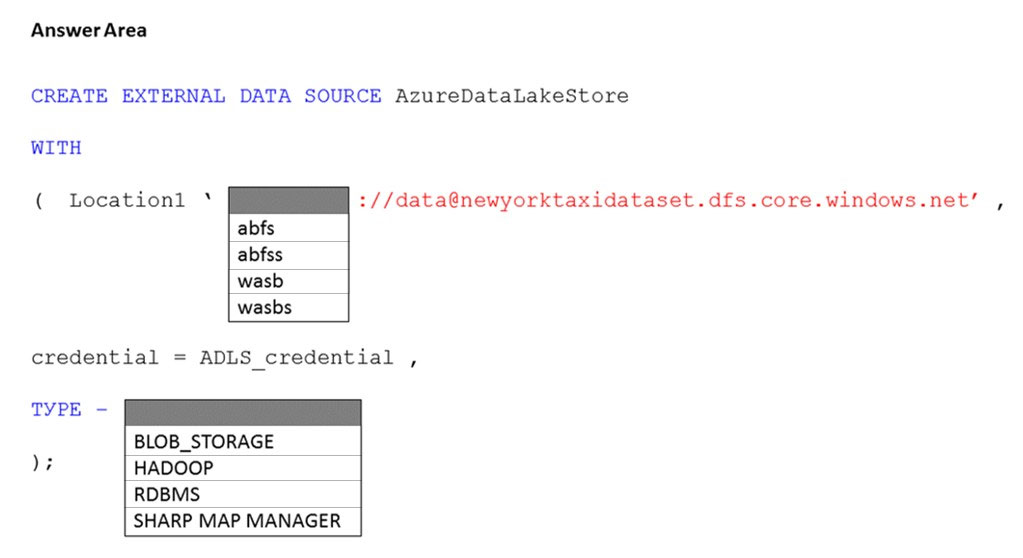This screenshot has height=558, width=1023.
Task: Click the red dfs.core.windows.net URL string
Action: coord(668,200)
